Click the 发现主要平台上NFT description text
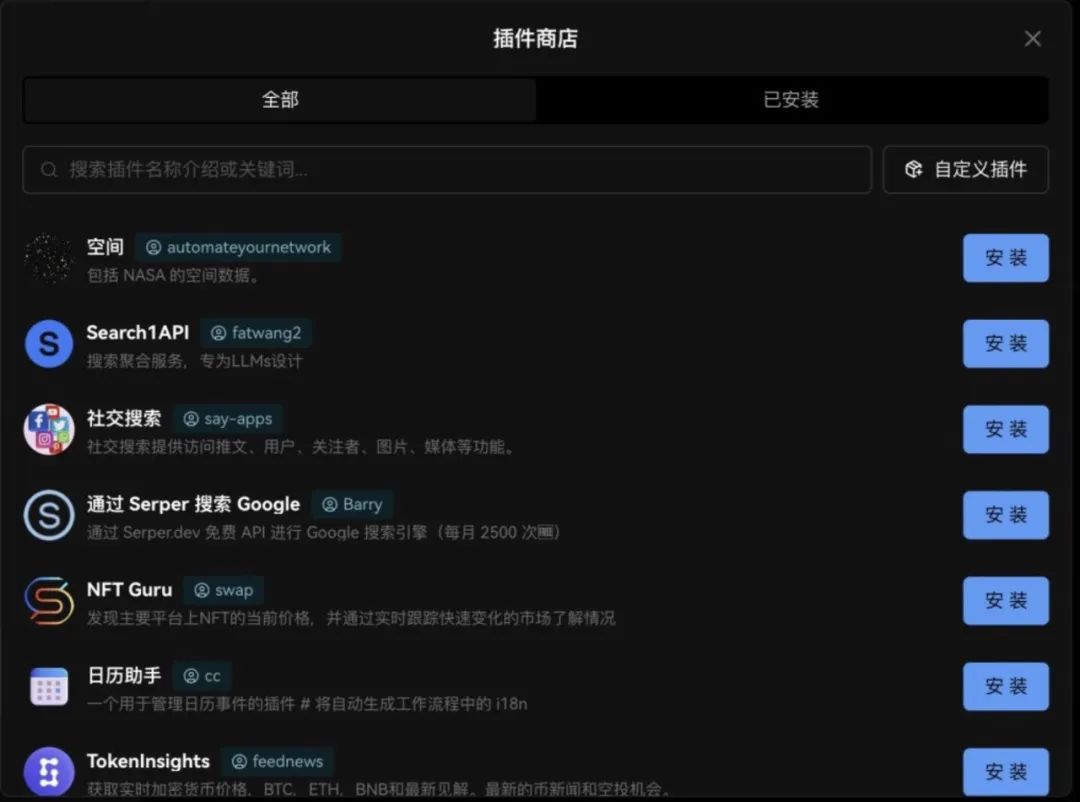The width and height of the screenshot is (1080, 802). click(x=351, y=618)
